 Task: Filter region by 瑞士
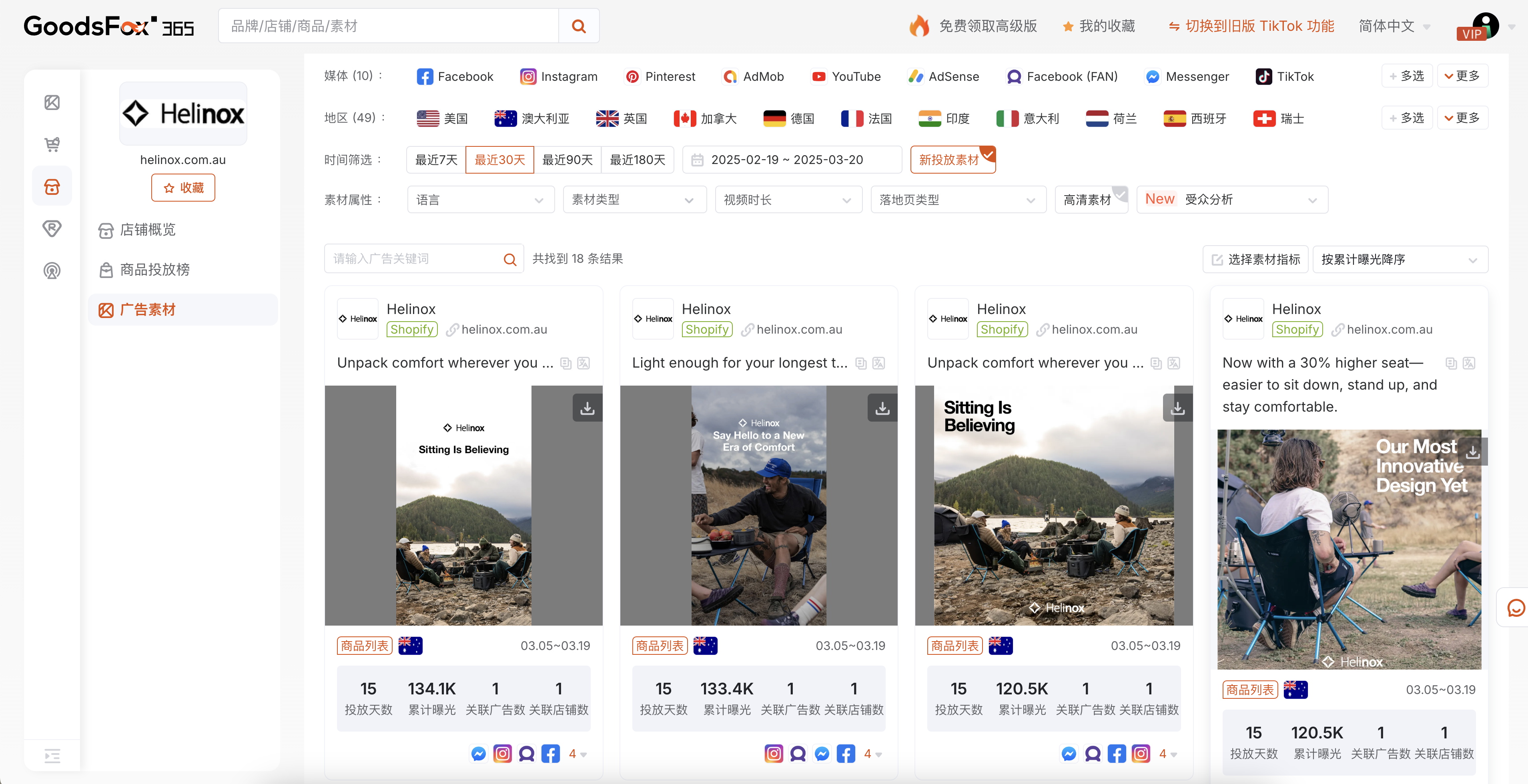pos(1278,119)
